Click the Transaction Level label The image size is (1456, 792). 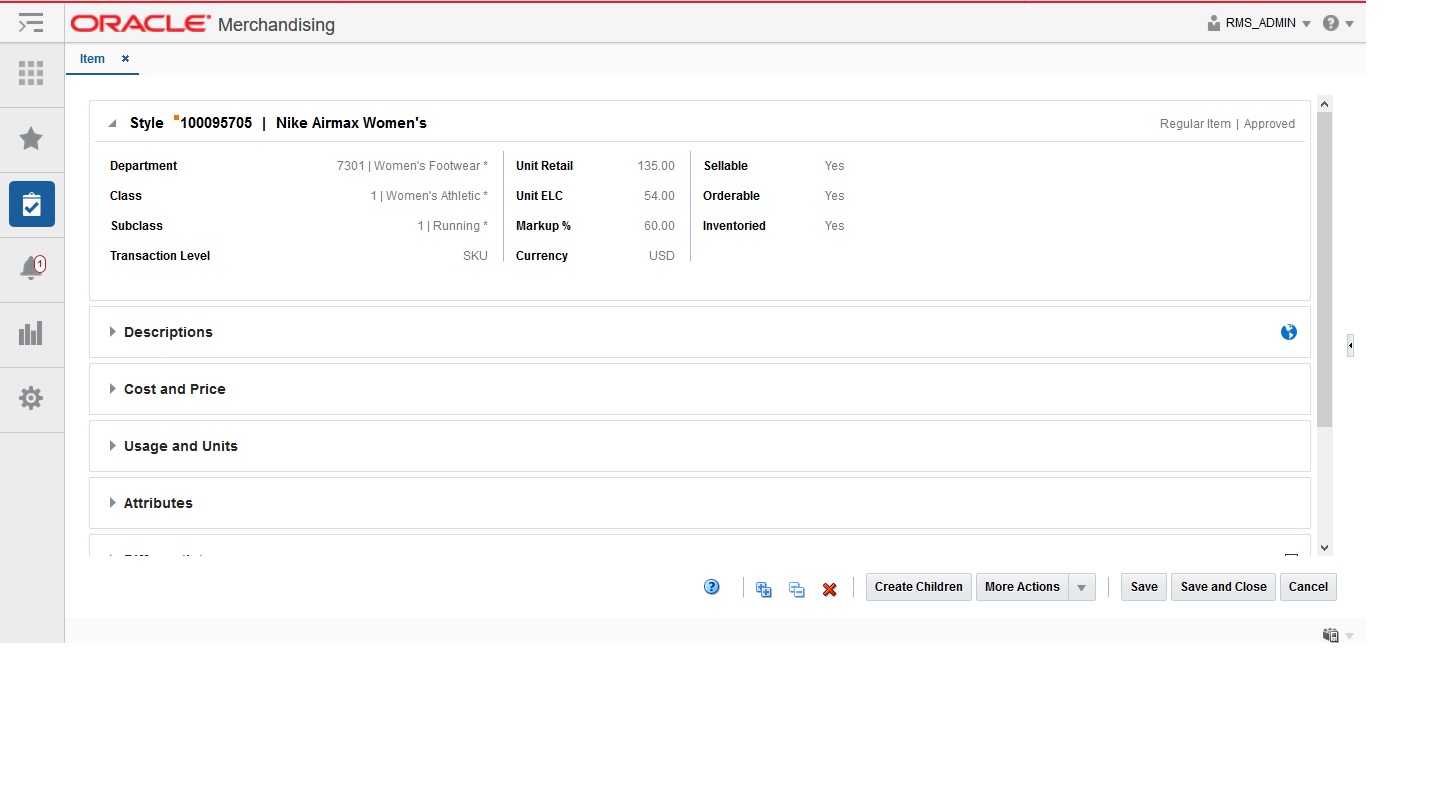pos(160,256)
